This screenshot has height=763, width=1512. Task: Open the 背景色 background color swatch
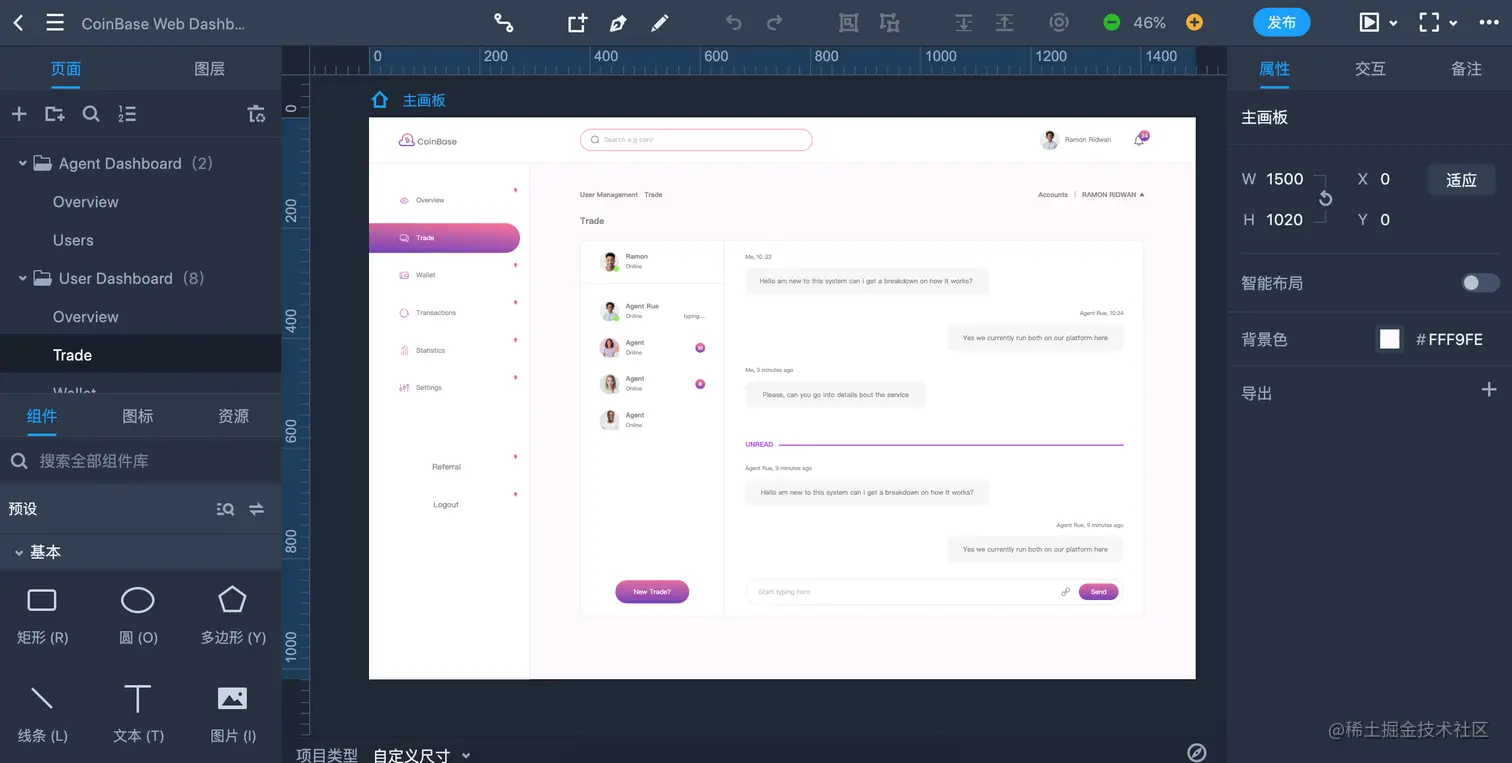coord(1390,339)
